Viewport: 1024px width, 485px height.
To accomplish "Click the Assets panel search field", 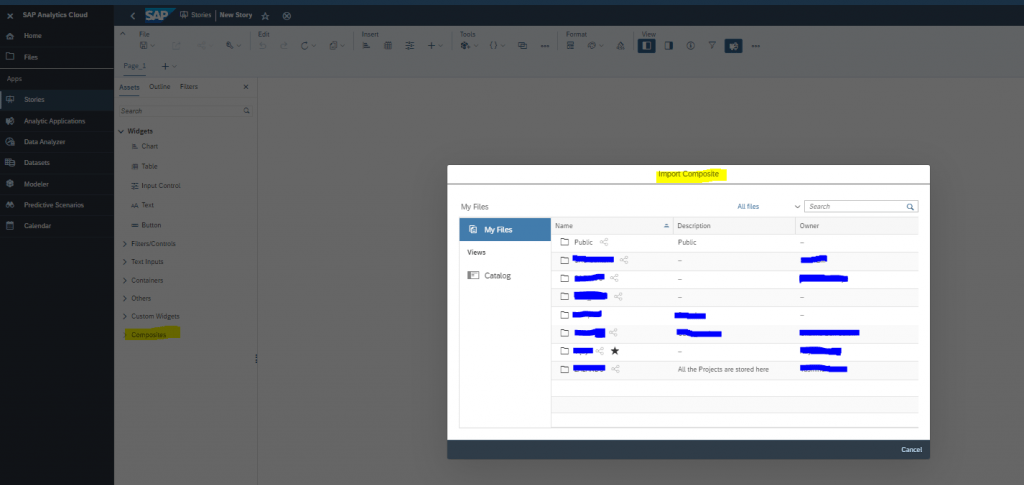I will [185, 111].
